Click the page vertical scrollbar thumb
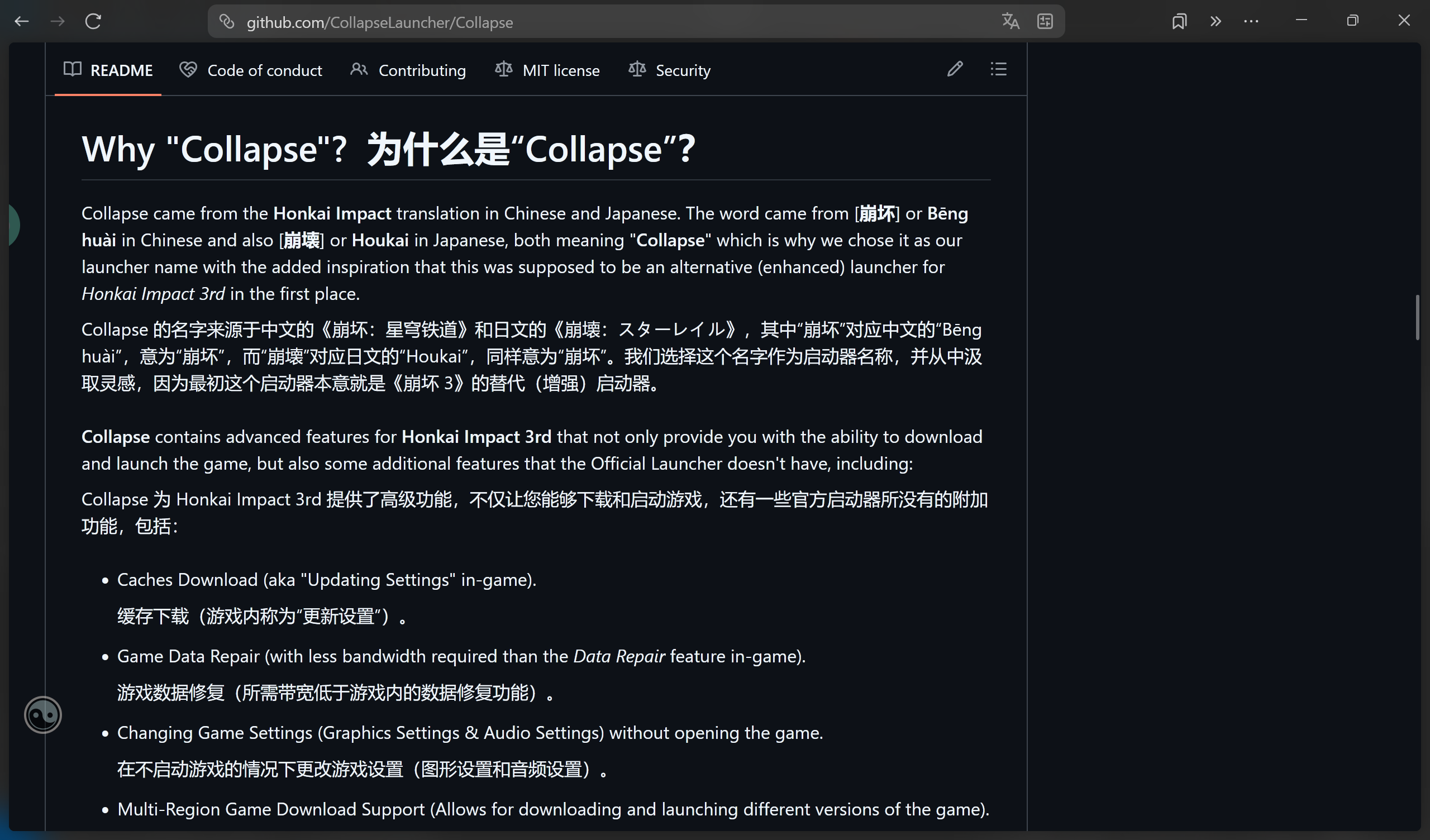Screen dimensions: 1430x840 point(1417,317)
